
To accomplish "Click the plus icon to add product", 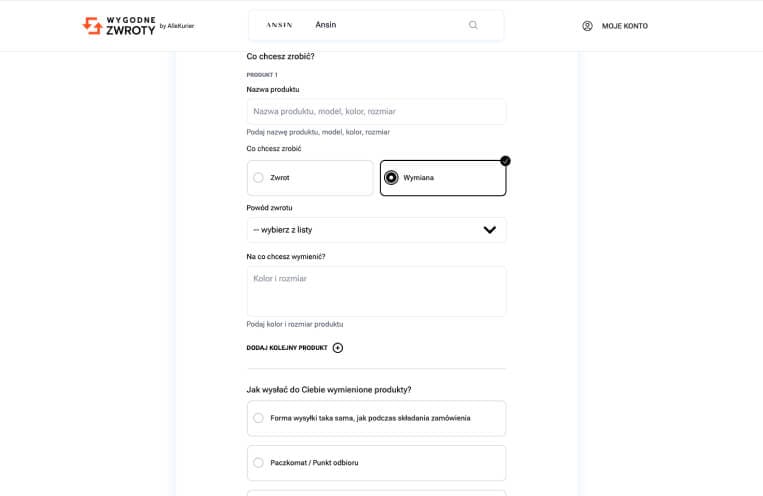I will [x=338, y=348].
